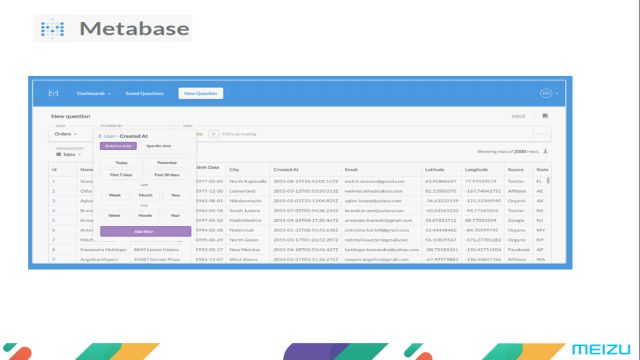Click the plus icon beside Add a grouping
The width and height of the screenshot is (640, 360).
click(213, 134)
